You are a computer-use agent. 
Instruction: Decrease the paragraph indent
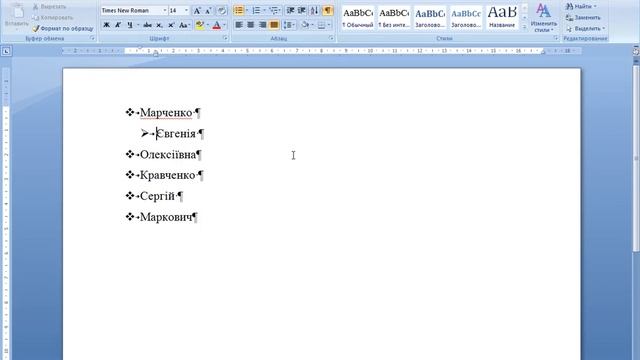click(290, 11)
